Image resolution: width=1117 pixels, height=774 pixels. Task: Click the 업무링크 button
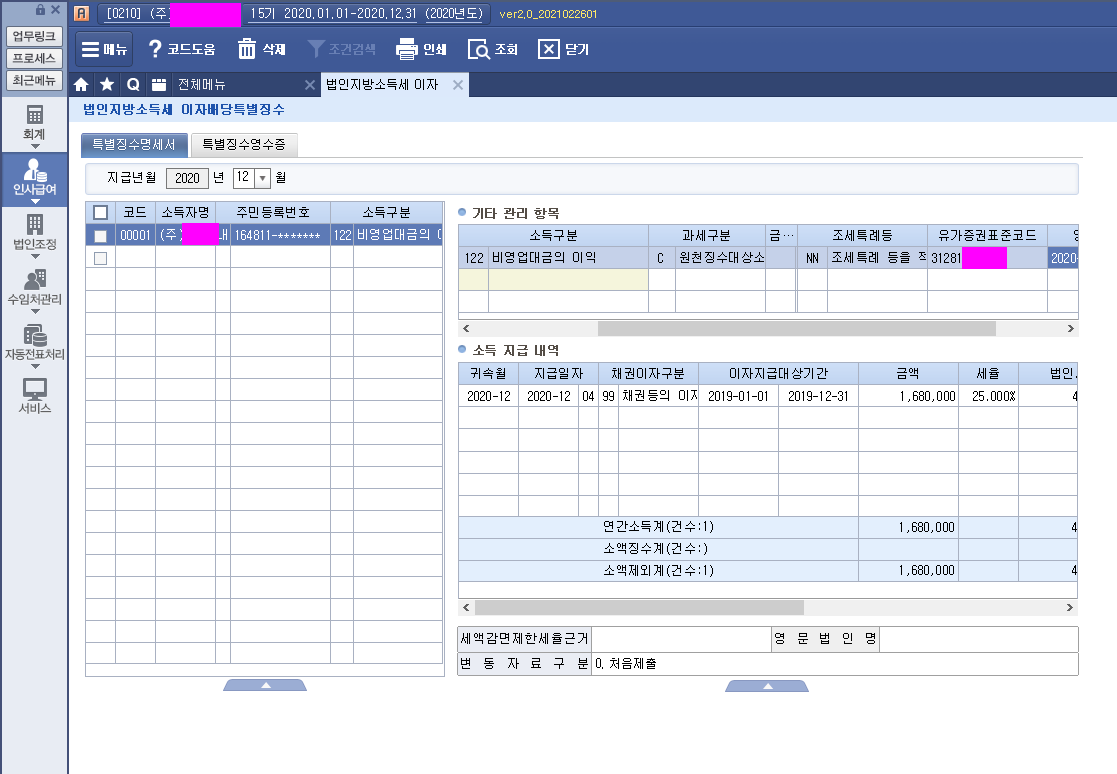point(34,36)
